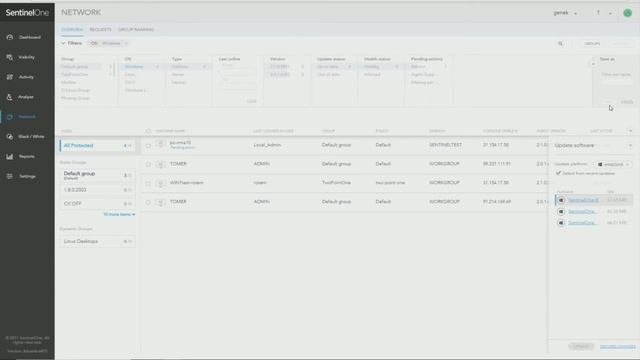
Task: Open the third SentinelOne package link
Action: click(582, 223)
